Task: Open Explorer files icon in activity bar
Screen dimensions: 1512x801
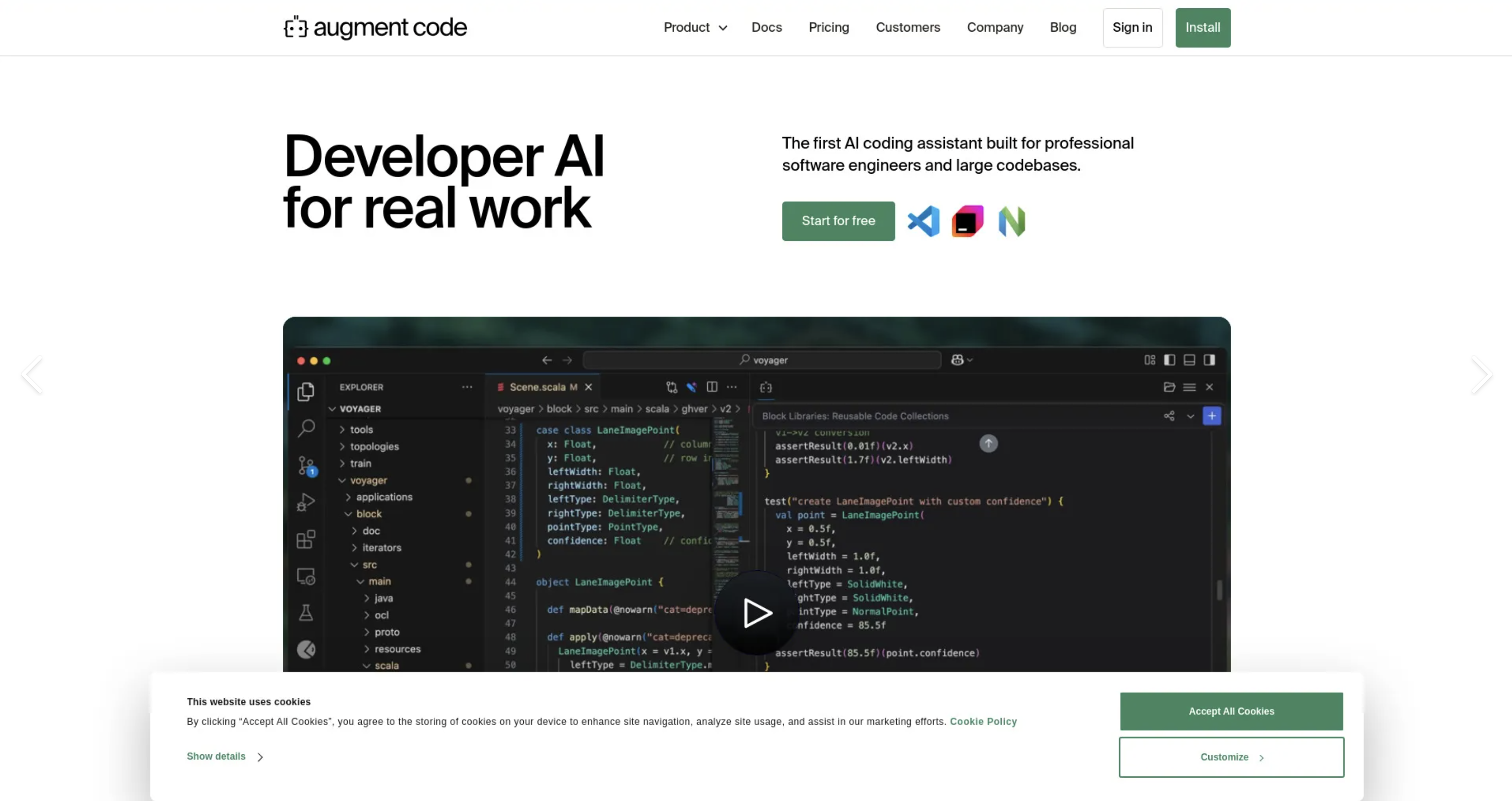Action: 306,391
